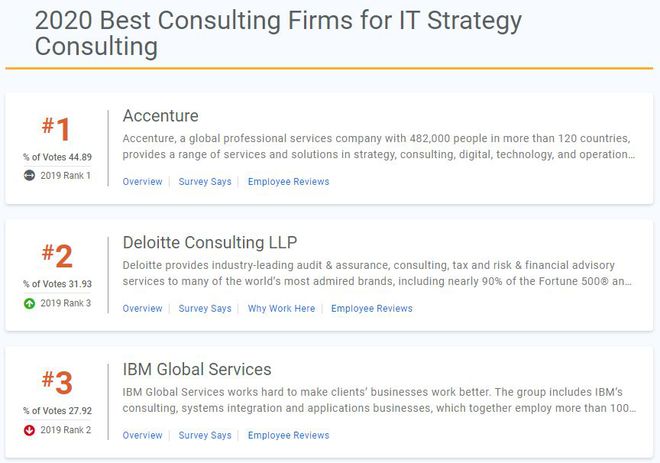Open Deloitte's Overview link
This screenshot has width=660, height=463.
tap(142, 309)
